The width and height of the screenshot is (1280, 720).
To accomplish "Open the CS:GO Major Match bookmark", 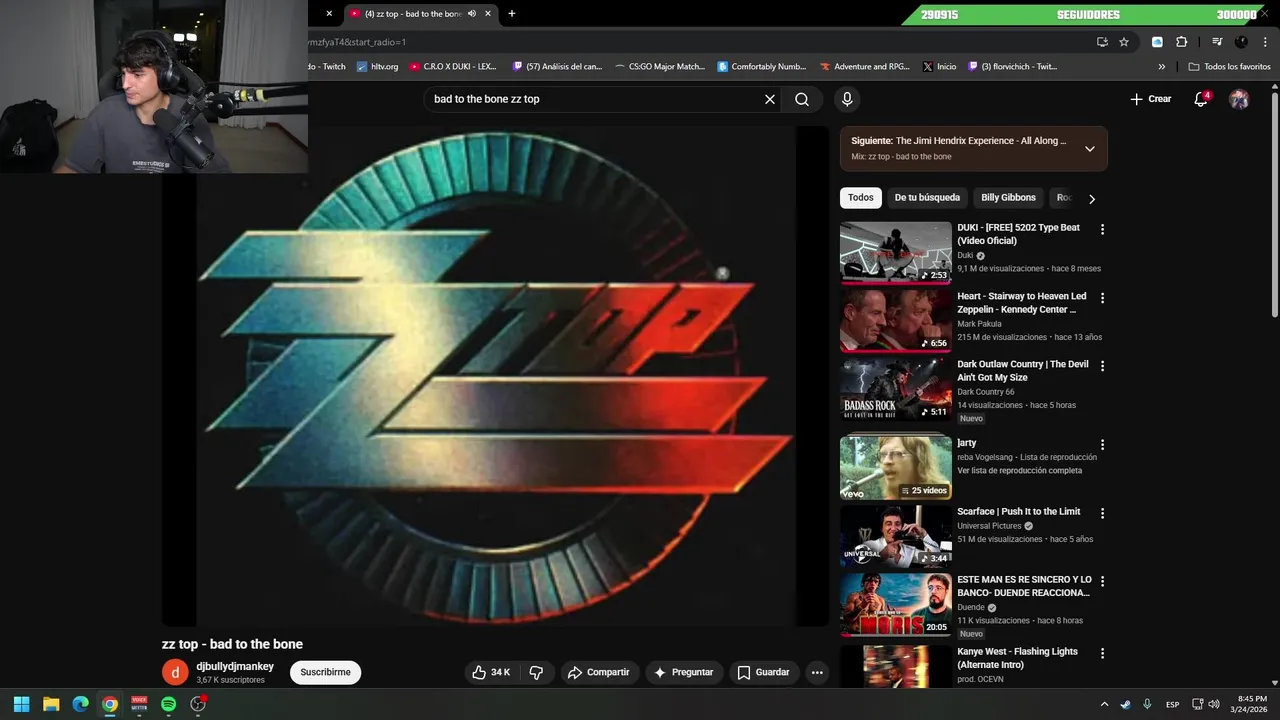I will (660, 67).
